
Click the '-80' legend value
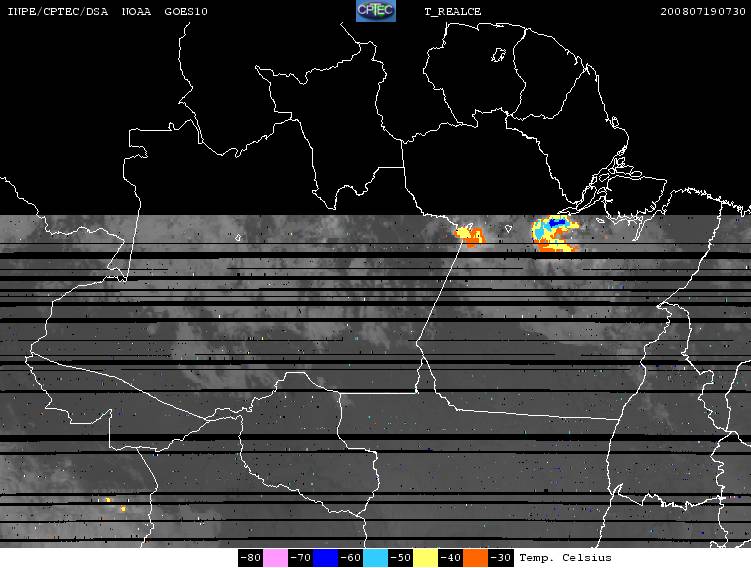coord(250,558)
